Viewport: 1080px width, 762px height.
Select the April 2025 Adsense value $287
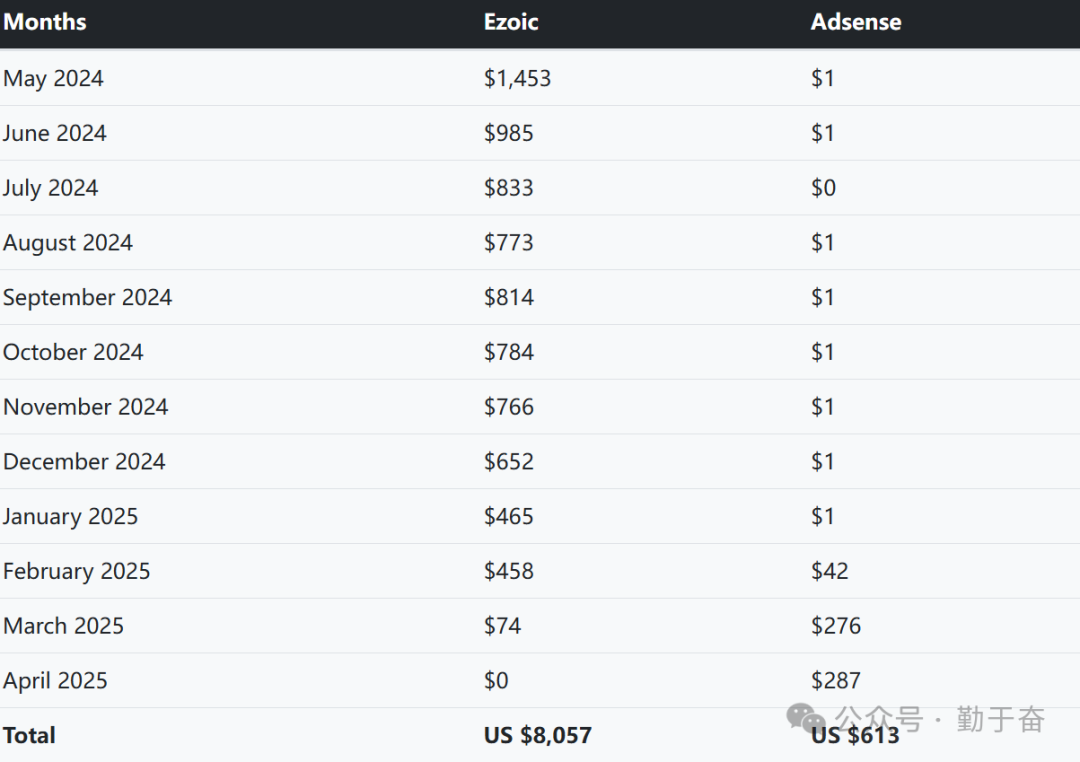(x=836, y=681)
